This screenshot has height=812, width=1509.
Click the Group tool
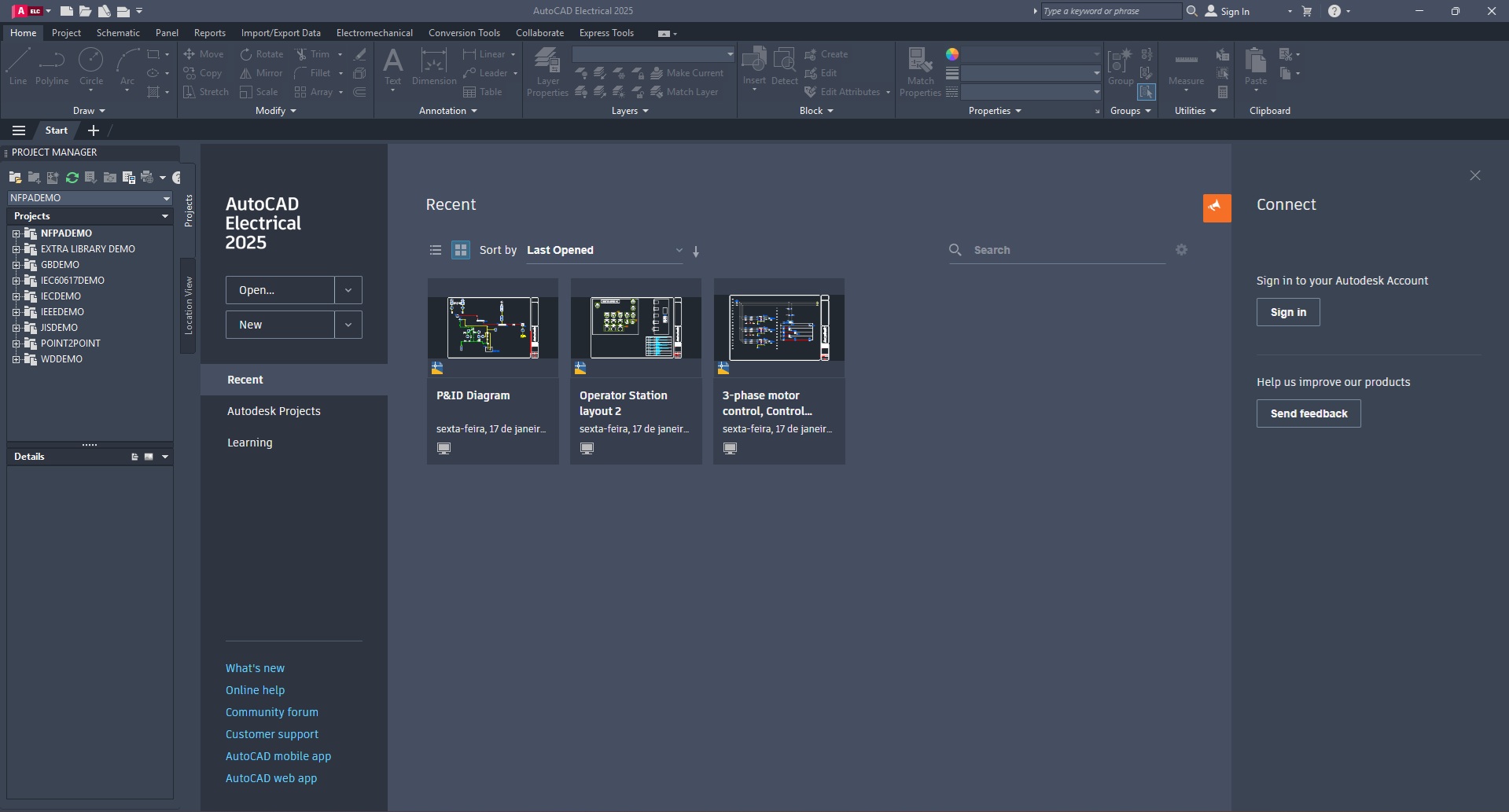1121,66
